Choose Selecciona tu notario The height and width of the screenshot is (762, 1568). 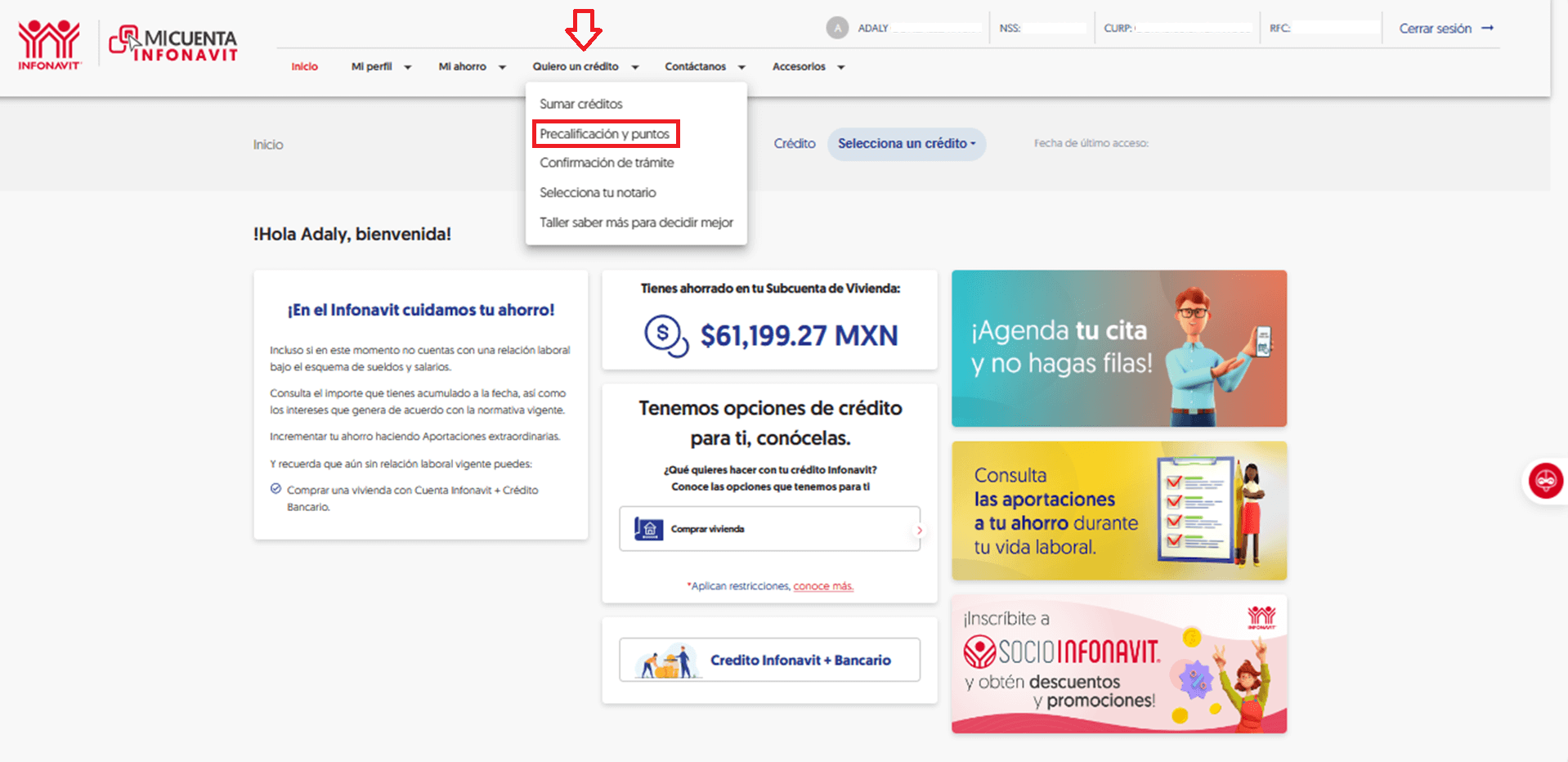tap(598, 192)
